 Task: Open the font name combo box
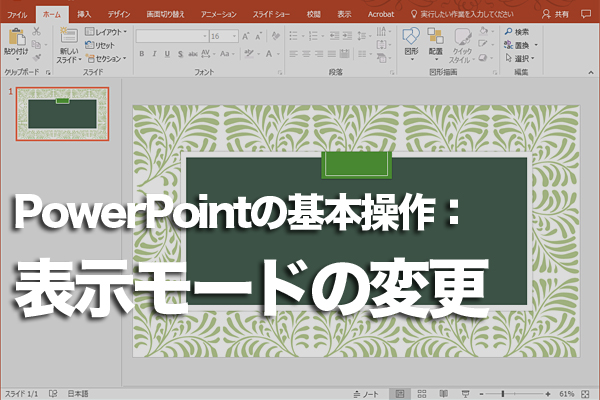[x=172, y=36]
